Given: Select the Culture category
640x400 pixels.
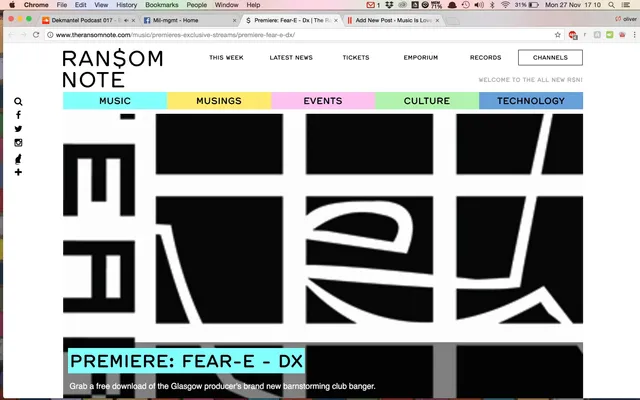Looking at the screenshot, I should click(427, 101).
